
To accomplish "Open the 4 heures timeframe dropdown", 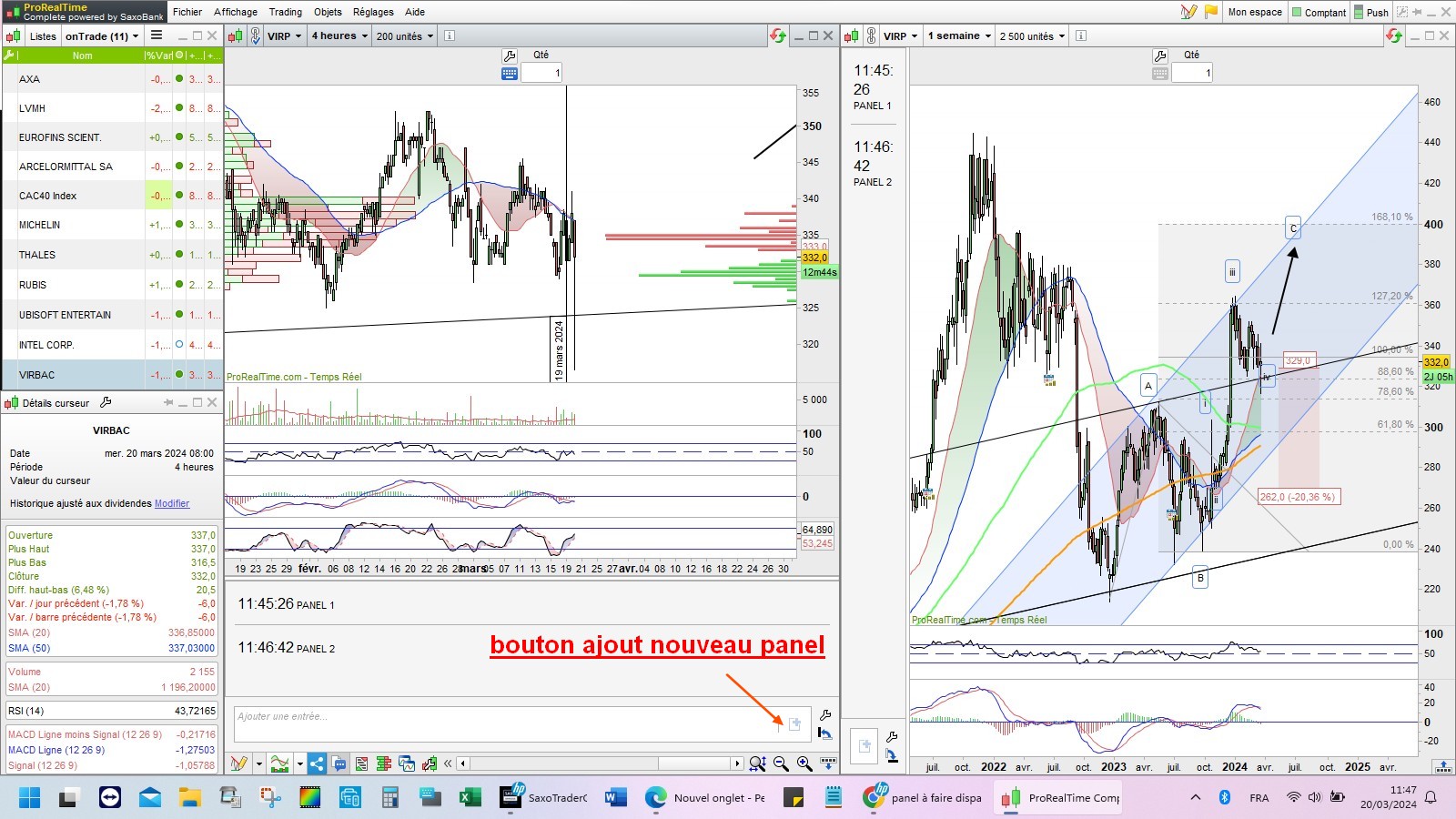I will (x=339, y=36).
